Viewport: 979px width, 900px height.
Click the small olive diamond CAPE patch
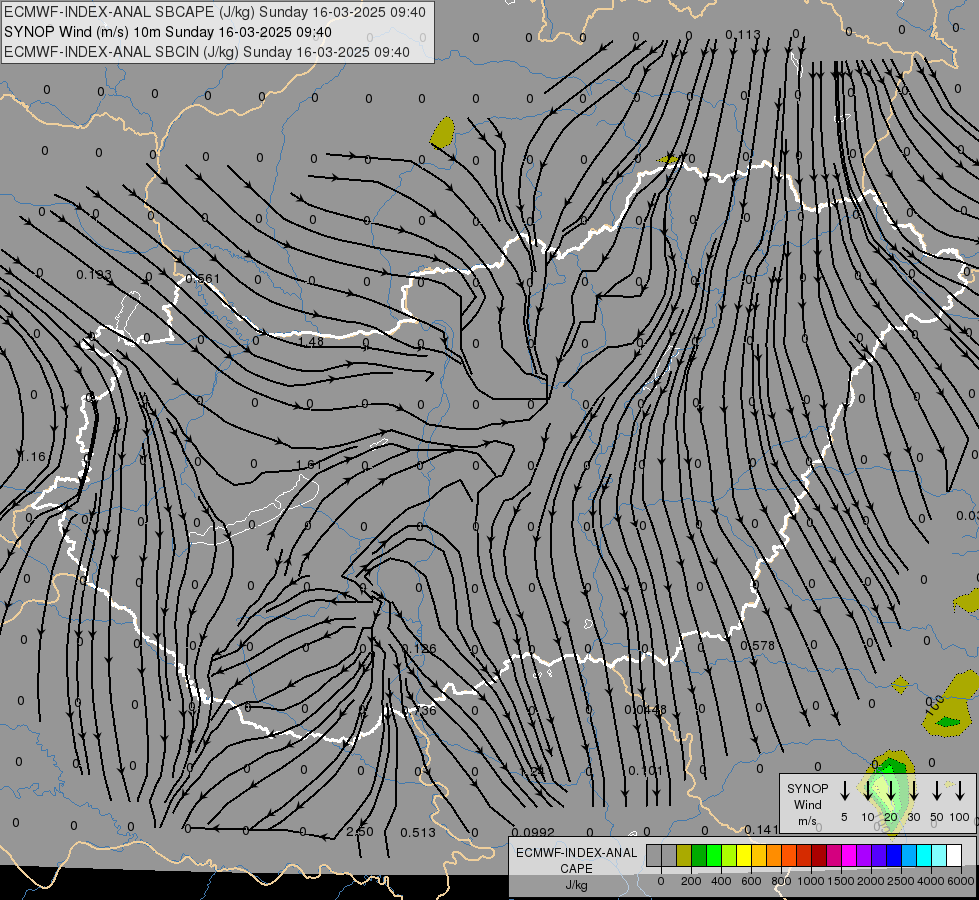(900, 685)
